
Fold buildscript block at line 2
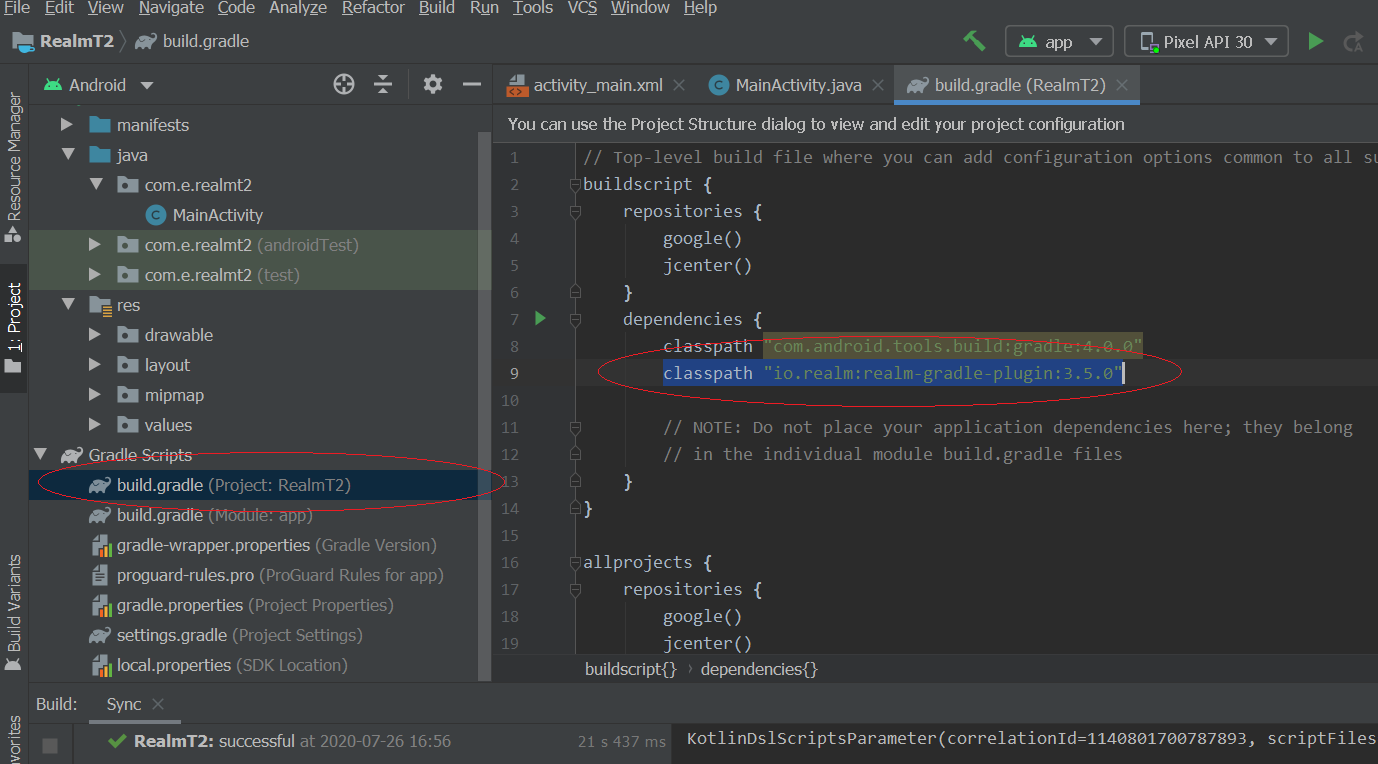click(x=575, y=184)
